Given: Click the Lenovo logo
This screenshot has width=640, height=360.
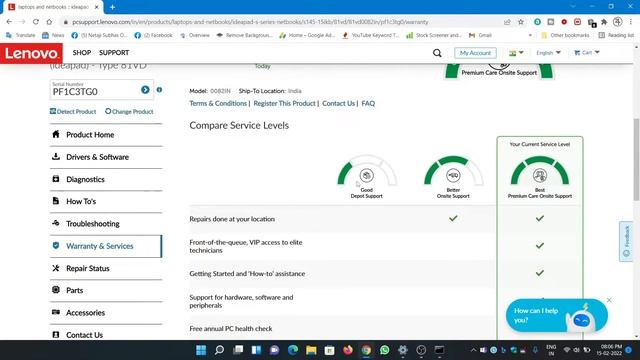Looking at the screenshot, I should pos(31,53).
